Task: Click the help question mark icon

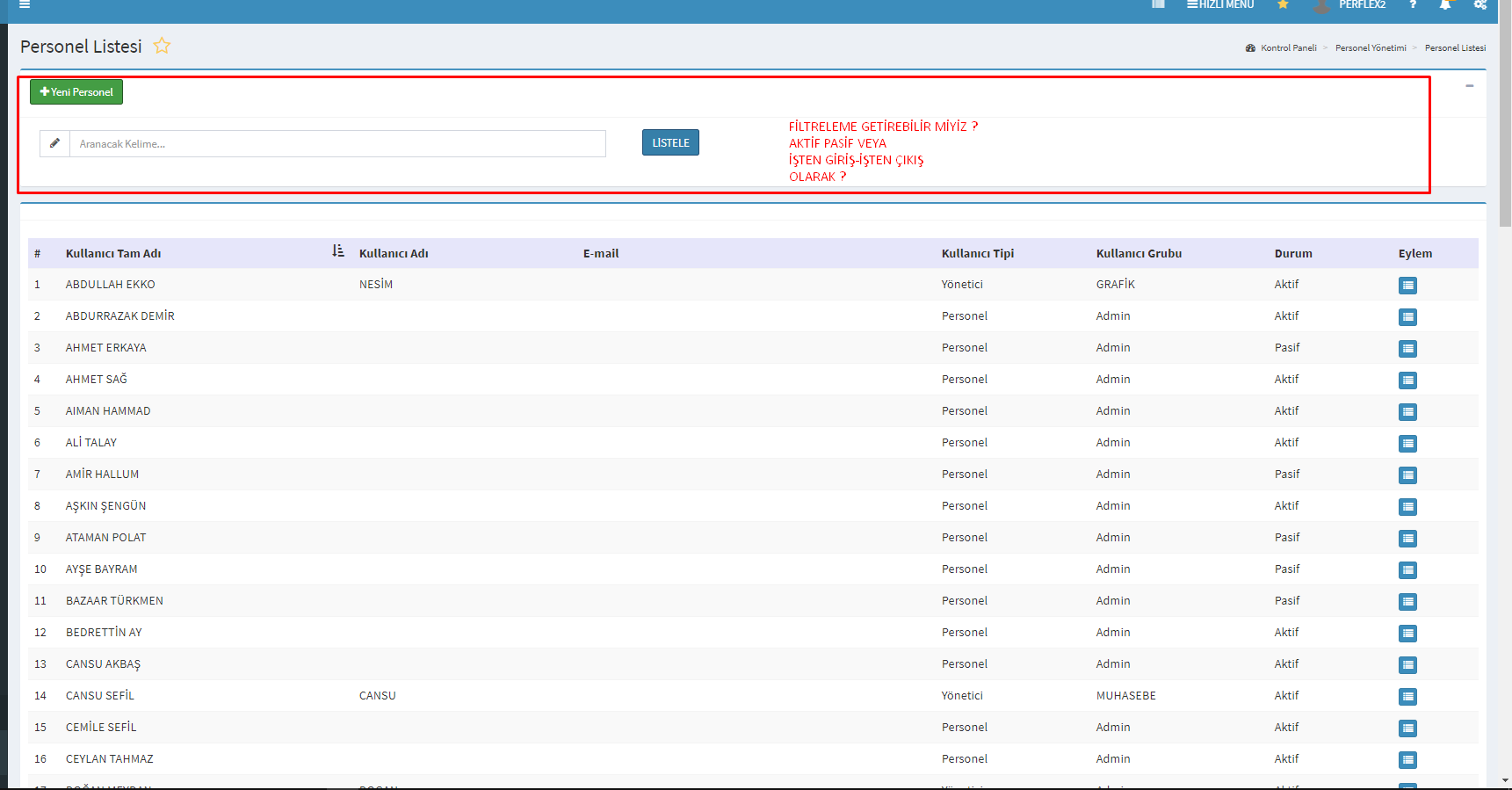Action: 1413,5
